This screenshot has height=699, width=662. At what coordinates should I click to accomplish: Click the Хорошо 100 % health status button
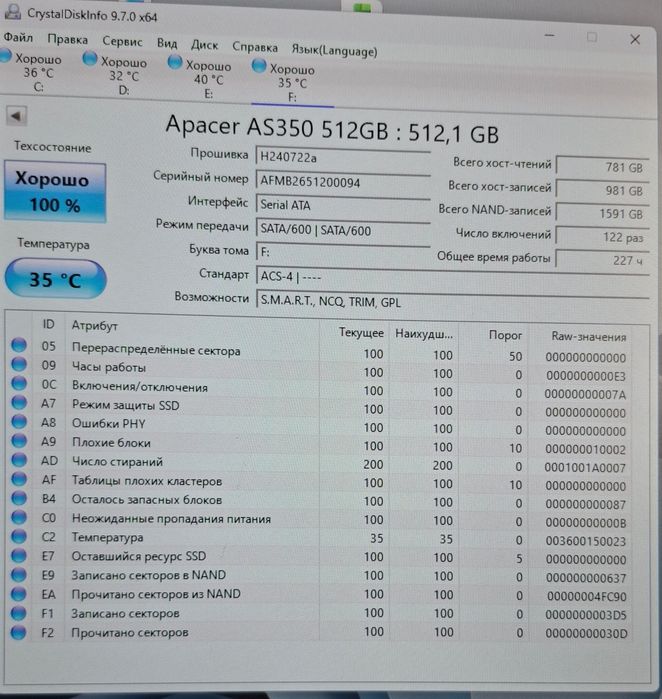55,192
